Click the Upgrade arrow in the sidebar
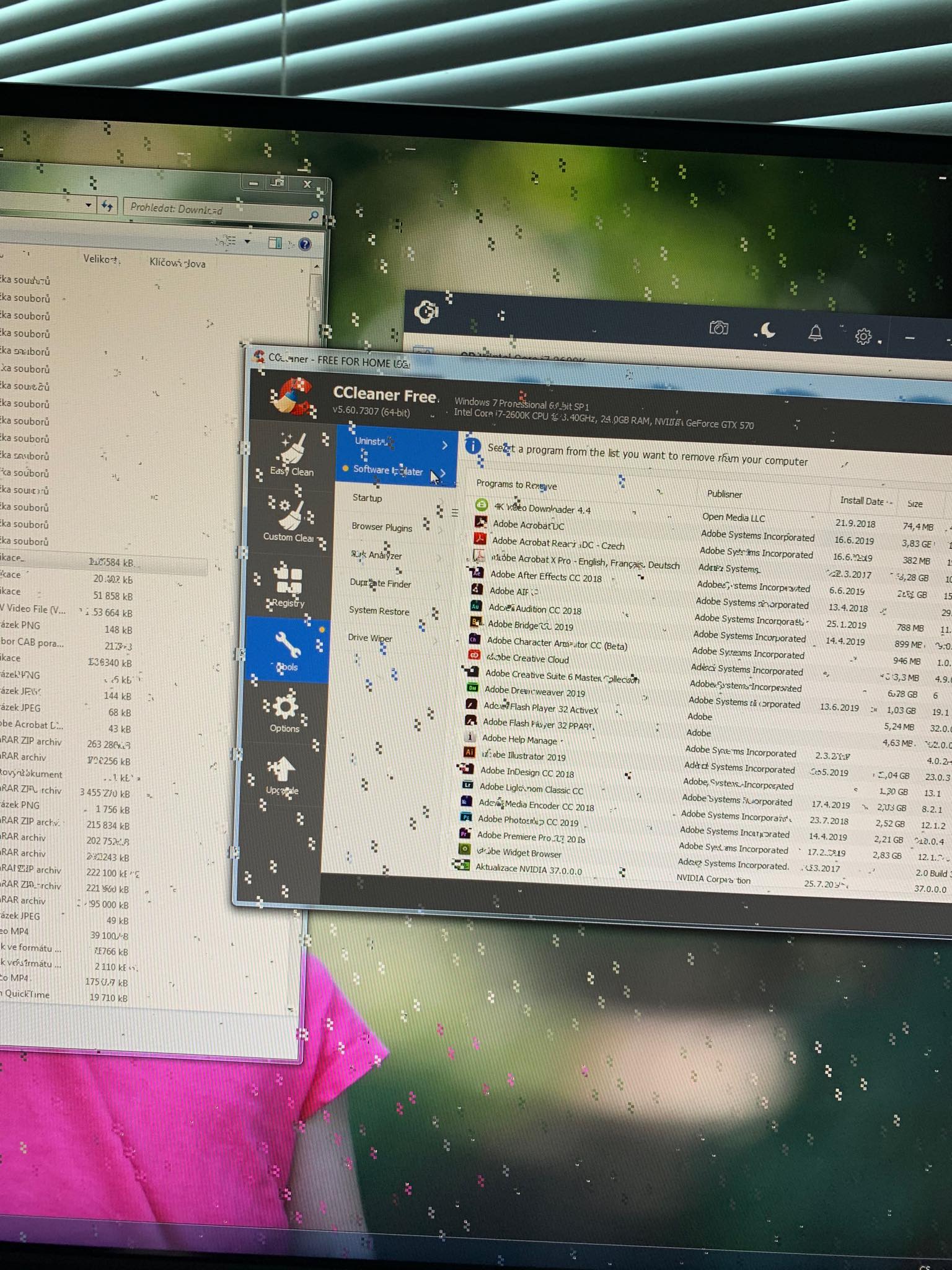 [x=283, y=776]
